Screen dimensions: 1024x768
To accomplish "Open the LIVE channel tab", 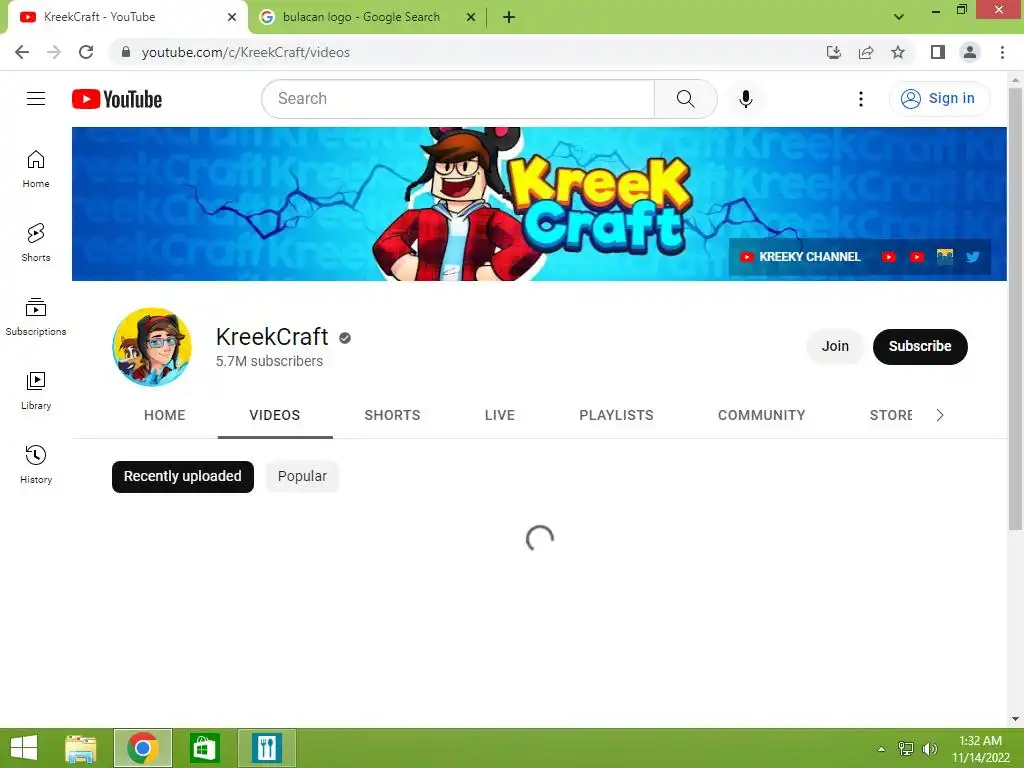I will pos(500,415).
